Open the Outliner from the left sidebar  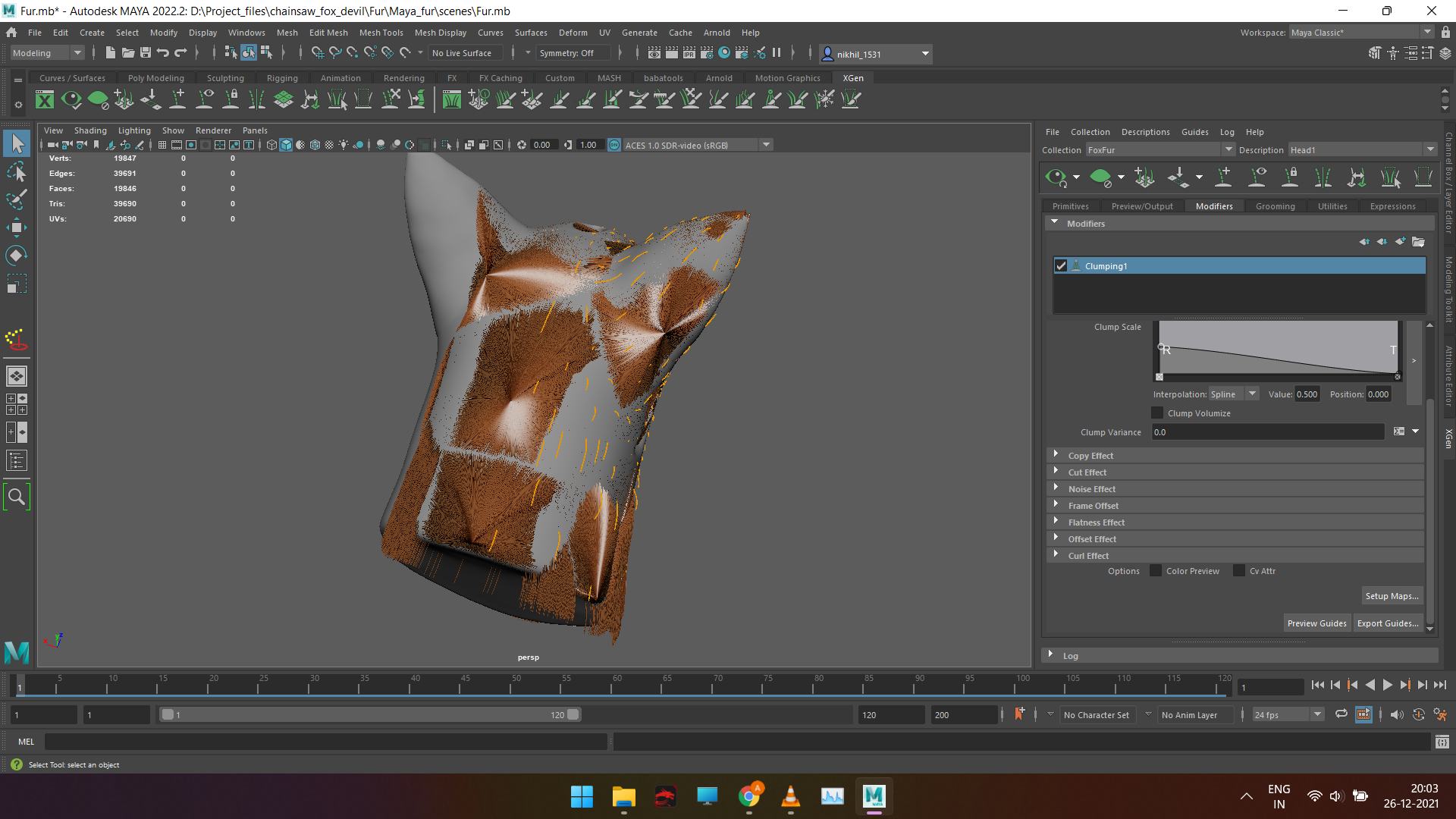[17, 460]
